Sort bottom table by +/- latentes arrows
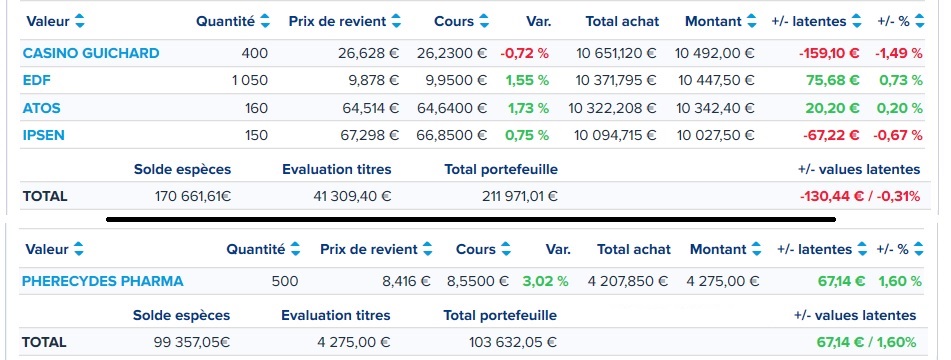The width and height of the screenshot is (951, 360). click(x=862, y=249)
